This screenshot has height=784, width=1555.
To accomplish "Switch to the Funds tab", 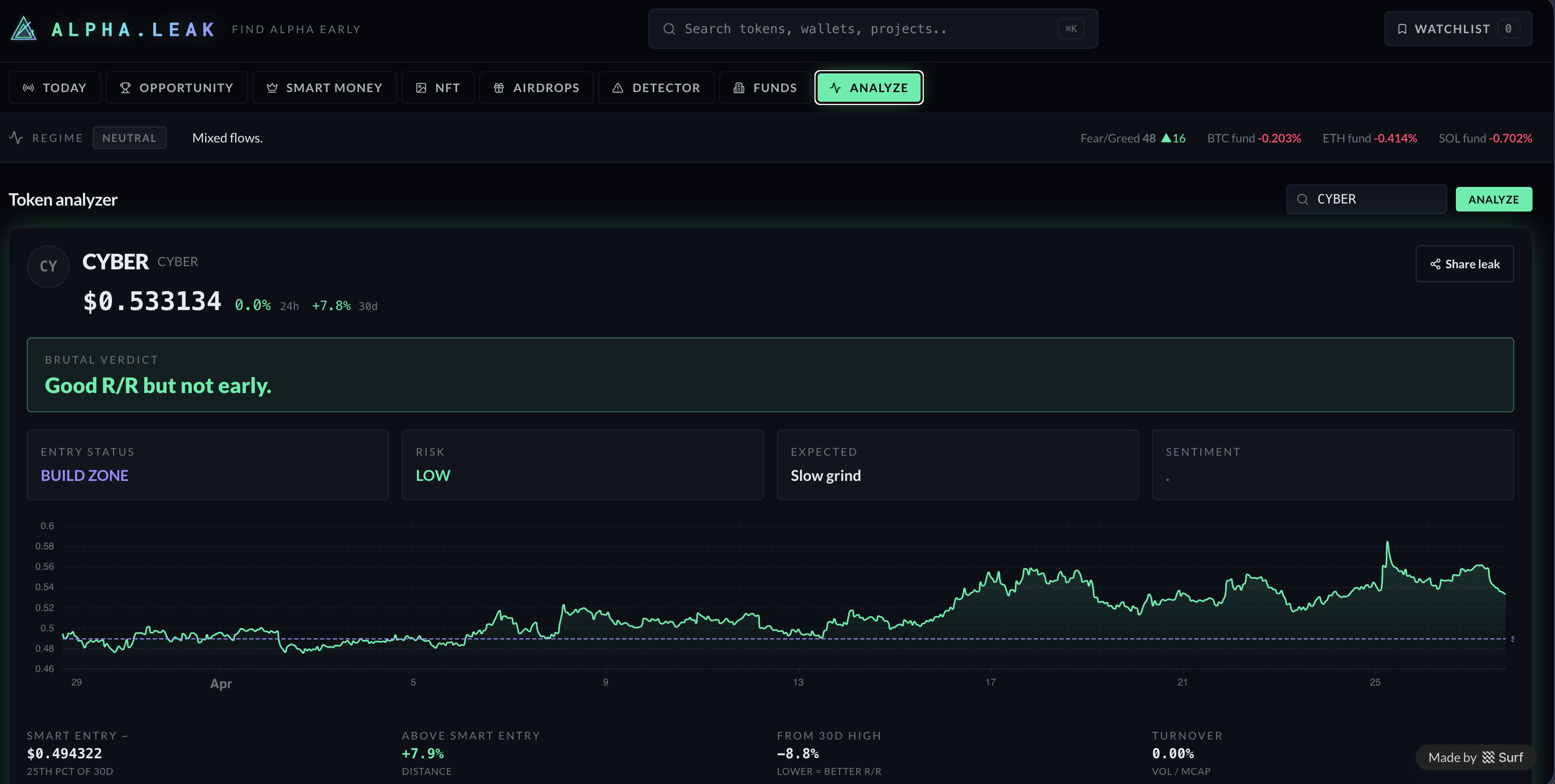I will point(765,88).
